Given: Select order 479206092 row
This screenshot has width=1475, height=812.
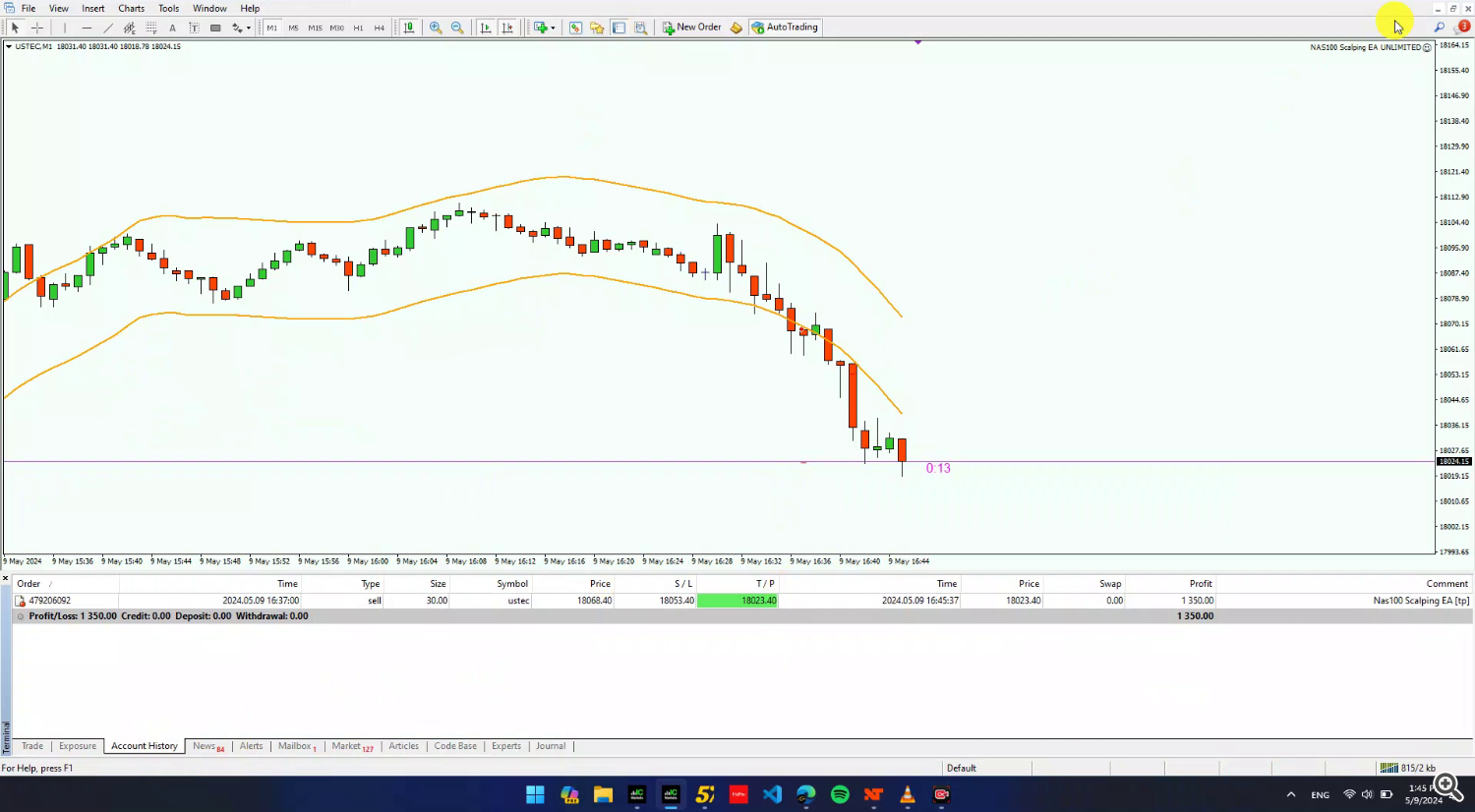Looking at the screenshot, I should tap(742, 601).
